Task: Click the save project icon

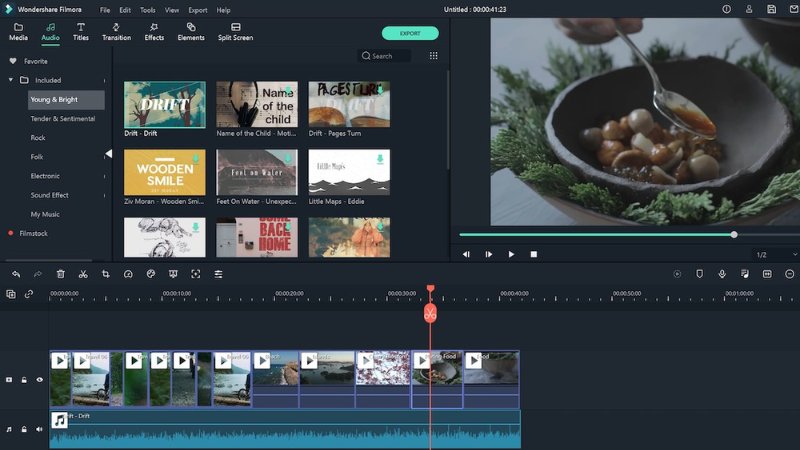Action: (x=771, y=9)
